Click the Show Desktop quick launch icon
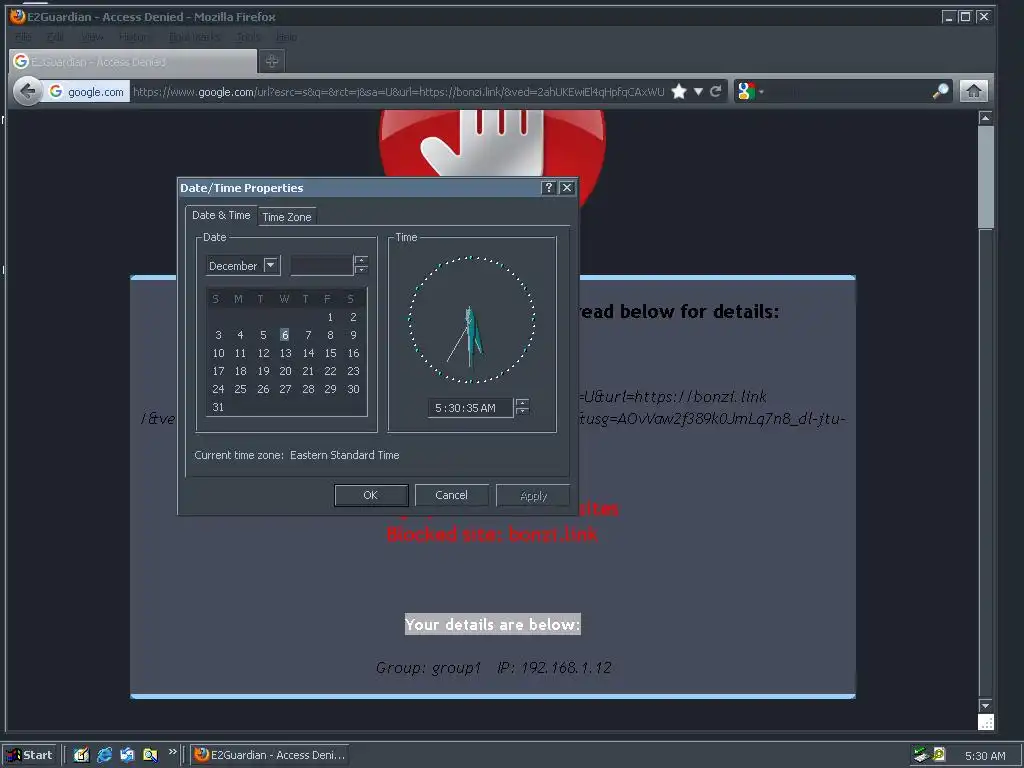This screenshot has width=1024, height=768. [81, 755]
